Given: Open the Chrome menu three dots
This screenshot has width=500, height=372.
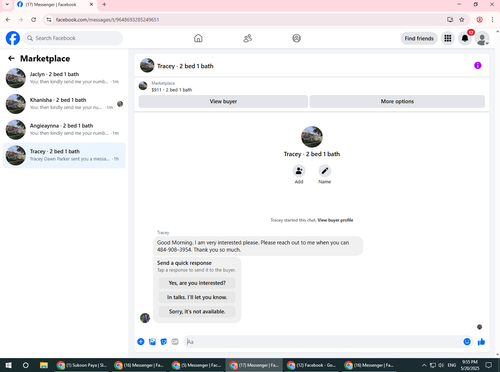Looking at the screenshot, I should (x=492, y=20).
